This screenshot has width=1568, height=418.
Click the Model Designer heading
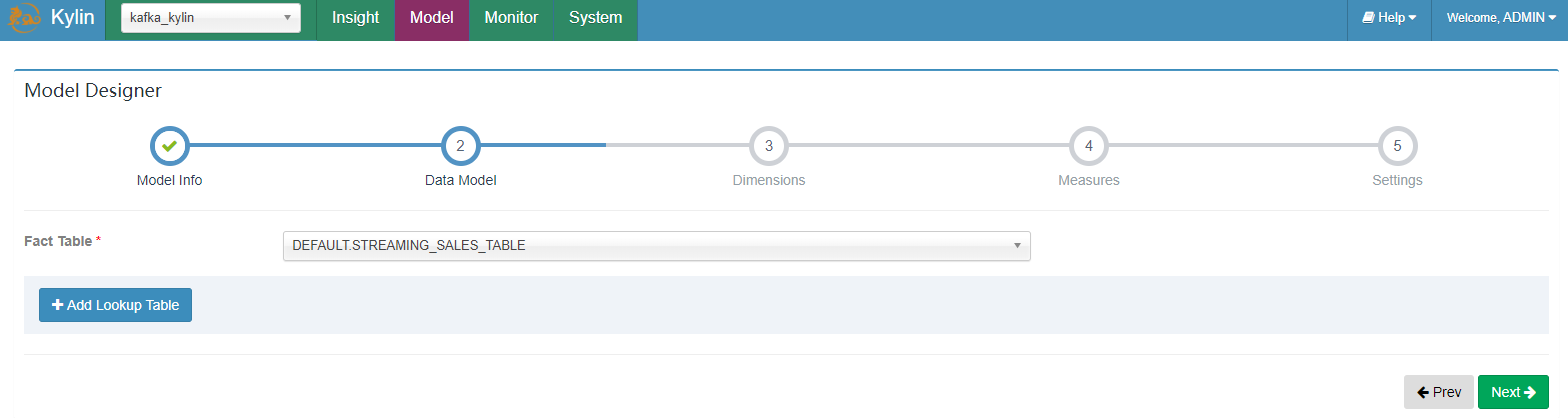point(92,91)
